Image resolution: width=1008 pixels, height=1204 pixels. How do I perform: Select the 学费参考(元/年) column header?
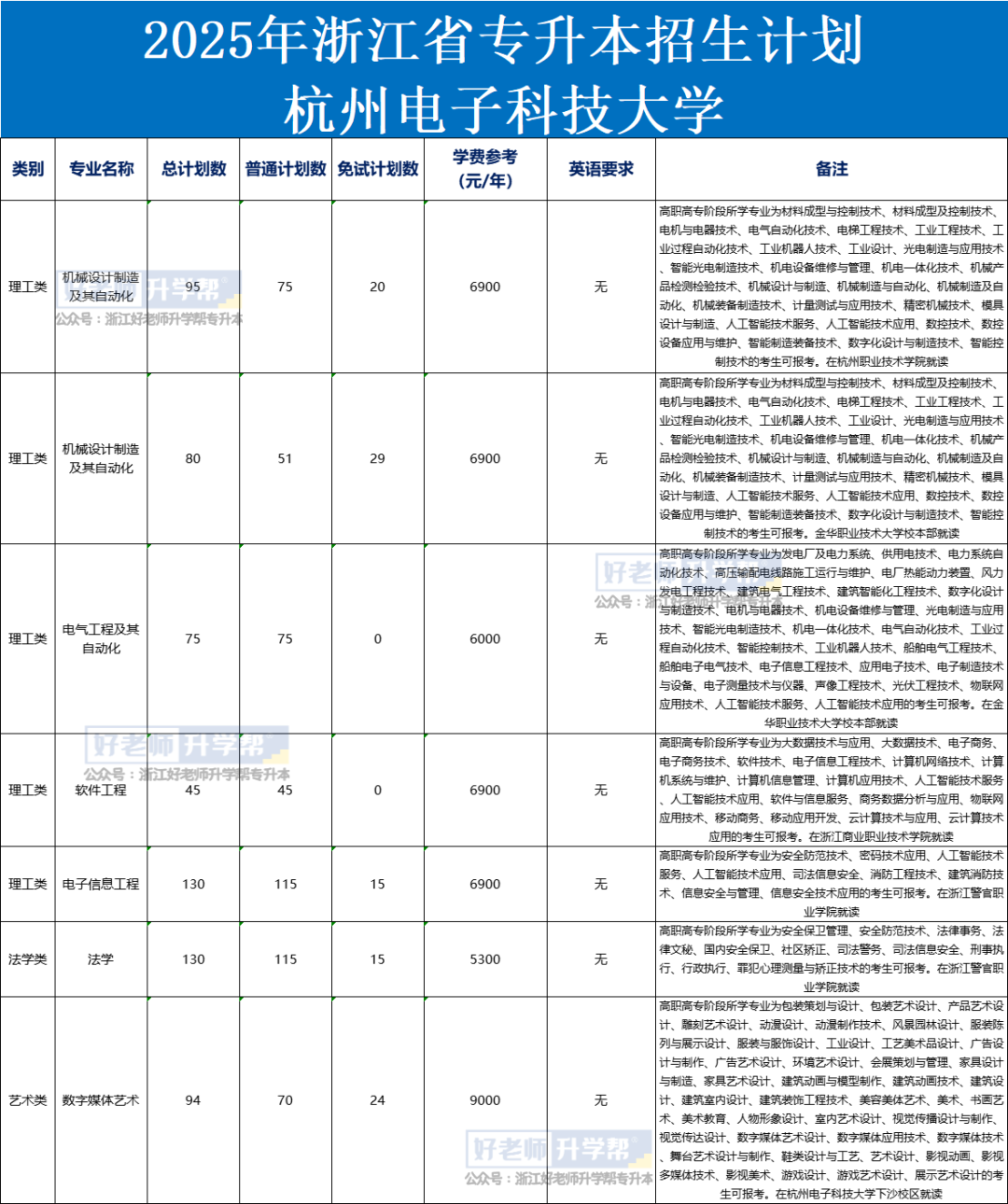485,169
